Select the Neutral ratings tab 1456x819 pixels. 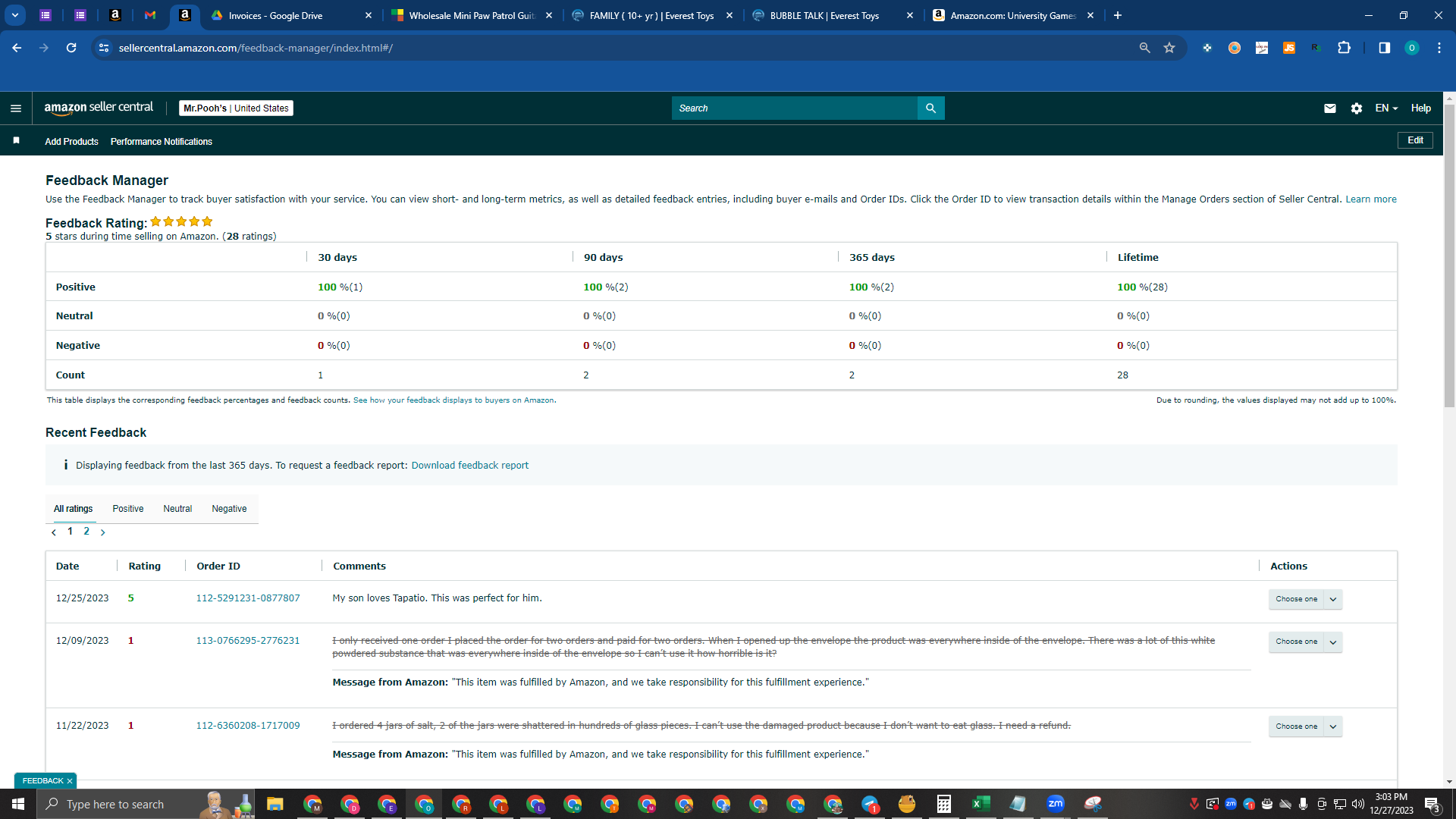point(177,509)
